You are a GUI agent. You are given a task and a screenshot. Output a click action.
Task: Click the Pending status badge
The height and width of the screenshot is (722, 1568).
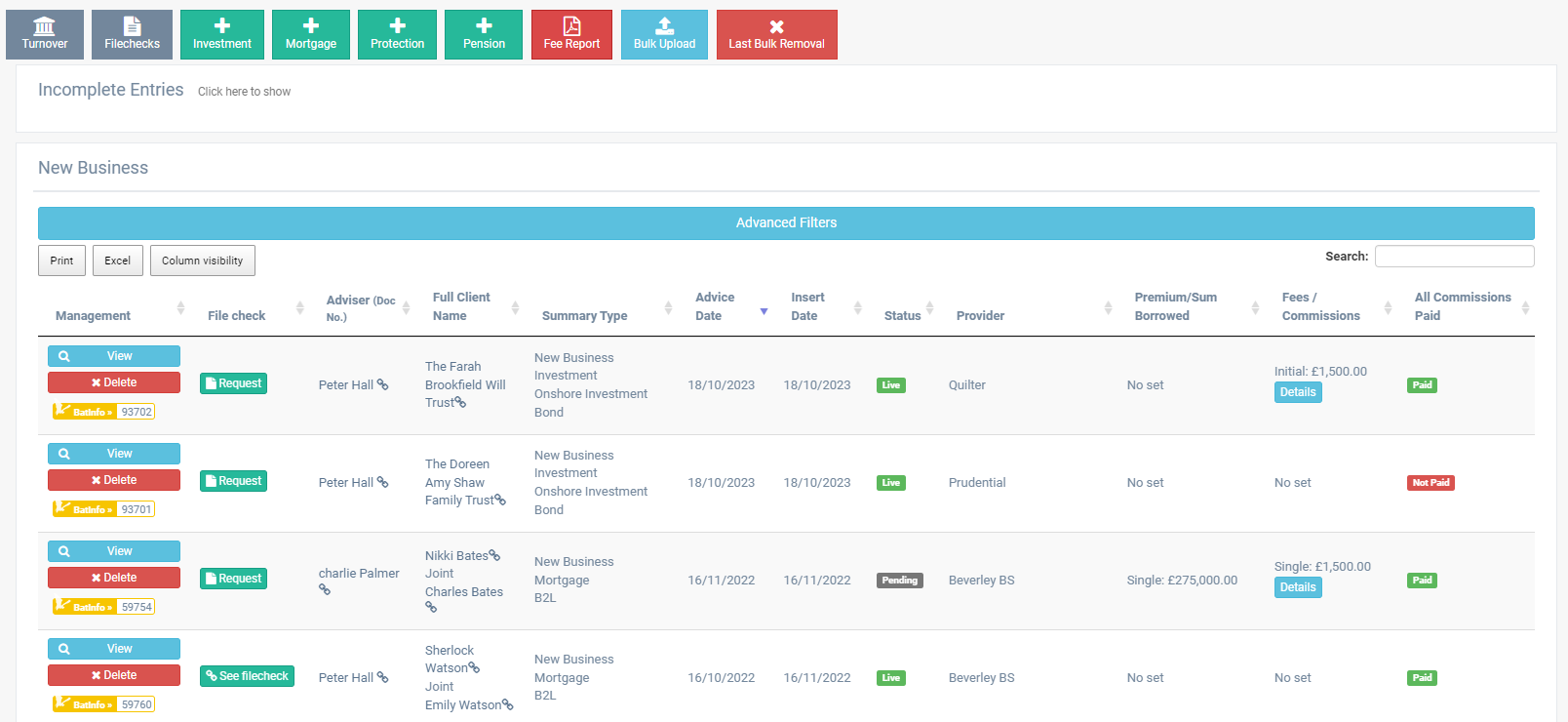pyautogui.click(x=900, y=581)
